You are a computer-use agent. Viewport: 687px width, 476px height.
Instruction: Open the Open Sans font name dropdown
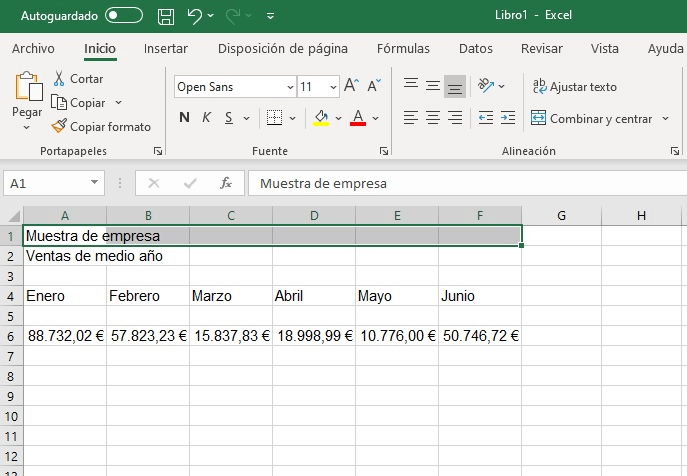coord(290,87)
